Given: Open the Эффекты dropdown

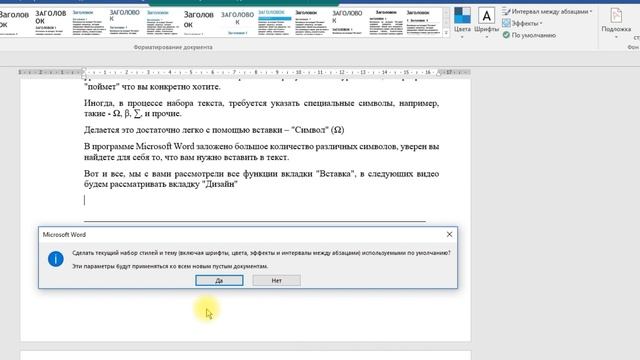Looking at the screenshot, I should click(x=522, y=23).
